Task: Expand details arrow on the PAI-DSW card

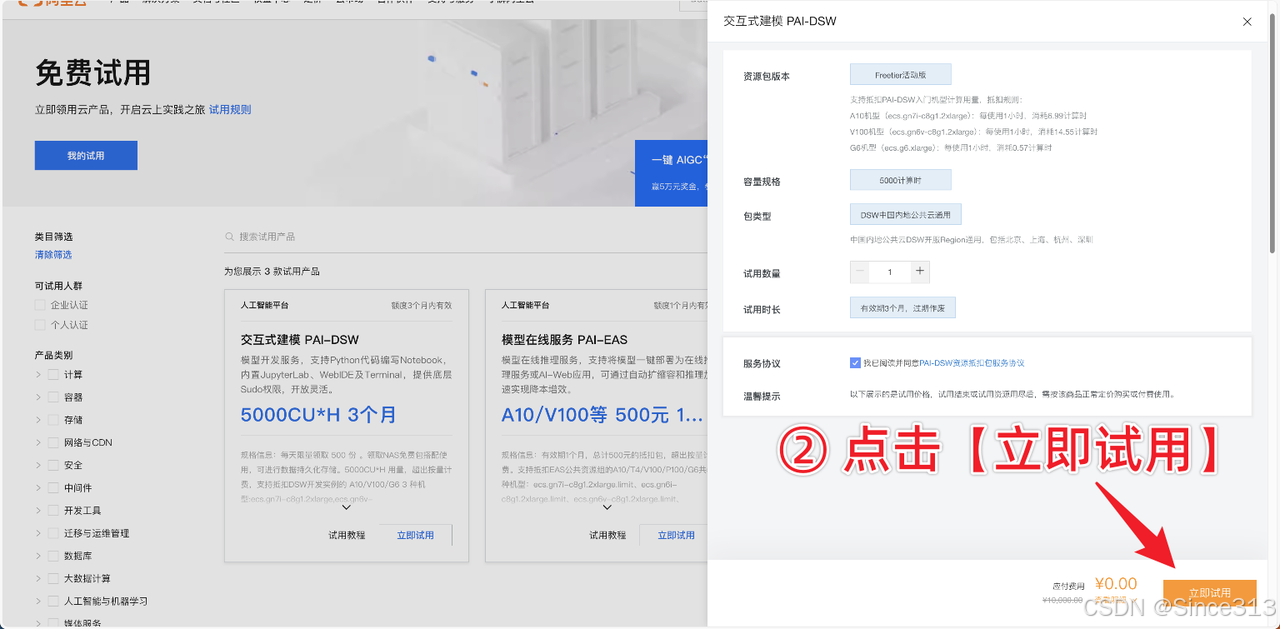Action: click(346, 507)
